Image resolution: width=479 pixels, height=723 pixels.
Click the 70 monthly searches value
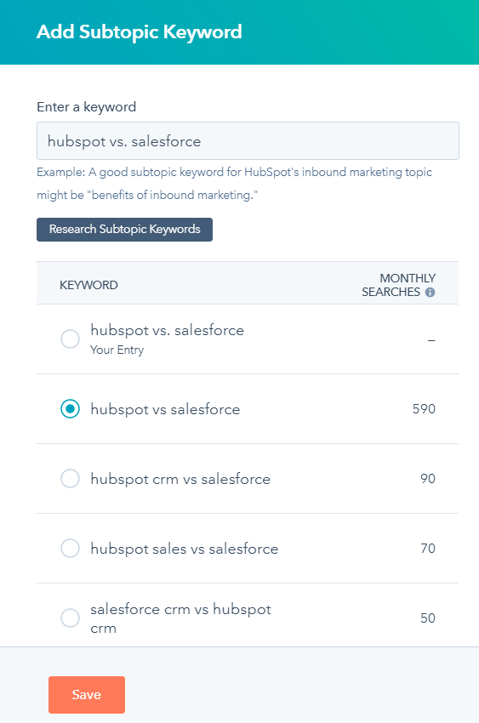428,548
